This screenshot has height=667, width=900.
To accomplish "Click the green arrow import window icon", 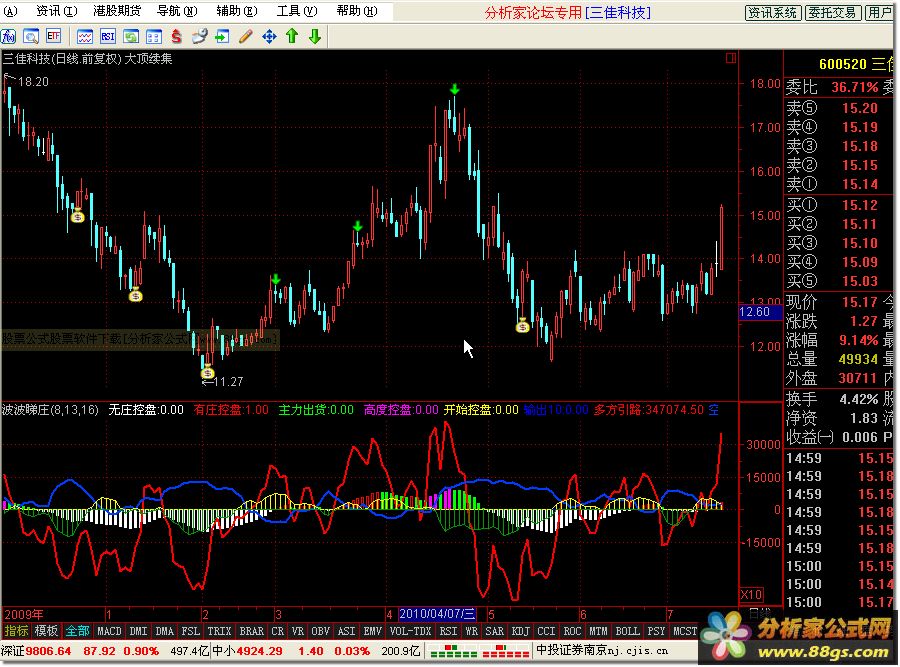I will (x=222, y=37).
